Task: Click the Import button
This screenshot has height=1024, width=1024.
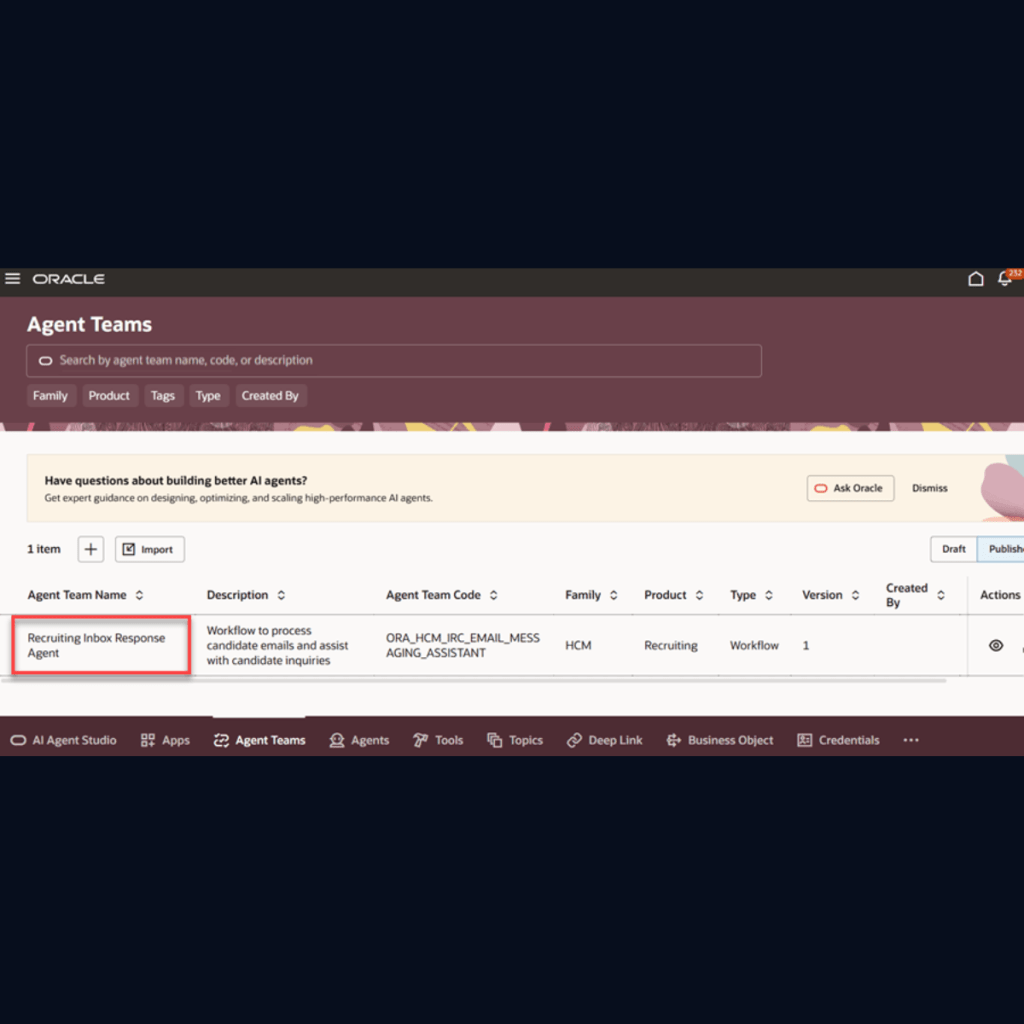Action: pyautogui.click(x=149, y=549)
